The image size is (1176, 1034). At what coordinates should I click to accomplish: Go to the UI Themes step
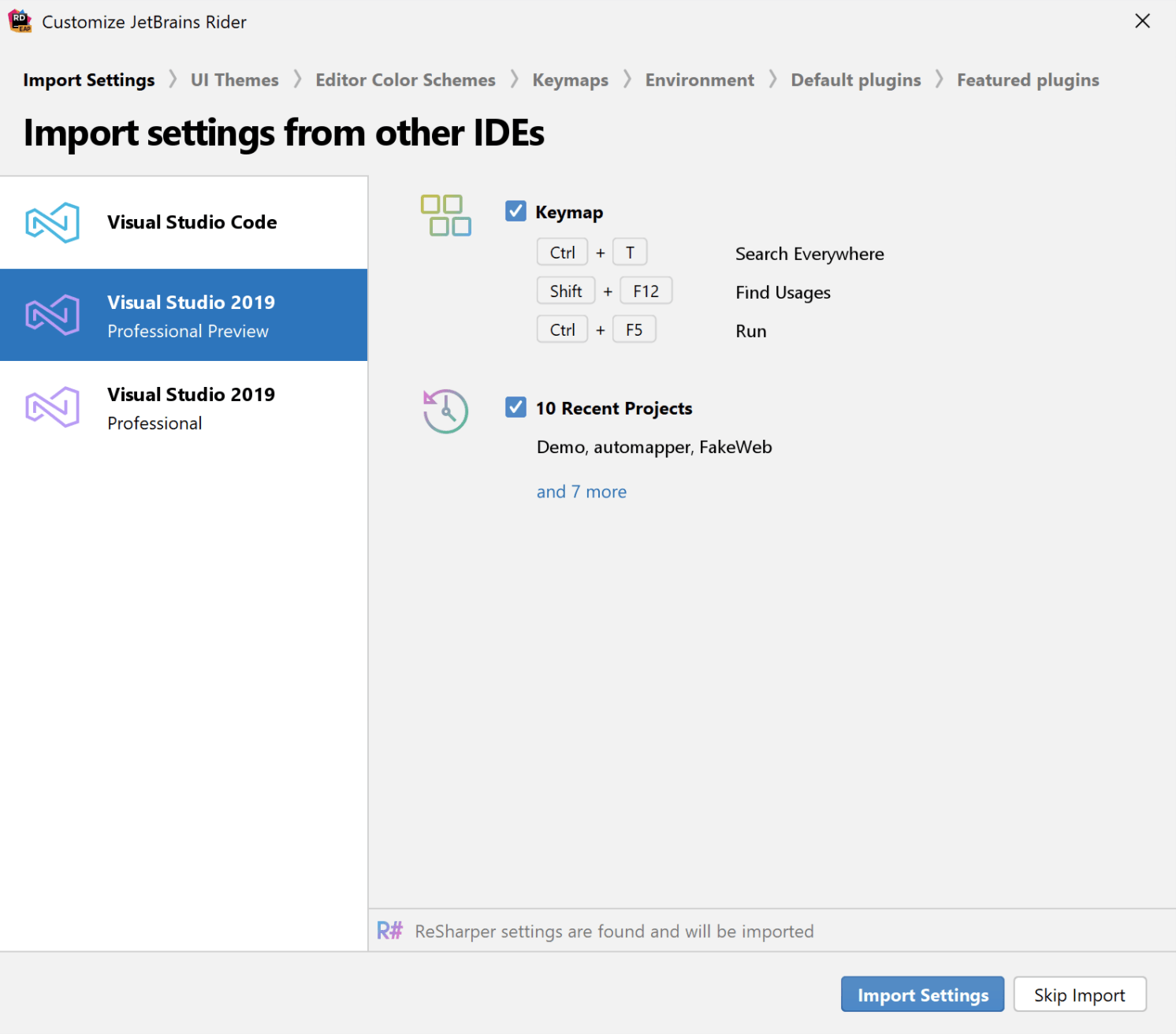coord(234,80)
